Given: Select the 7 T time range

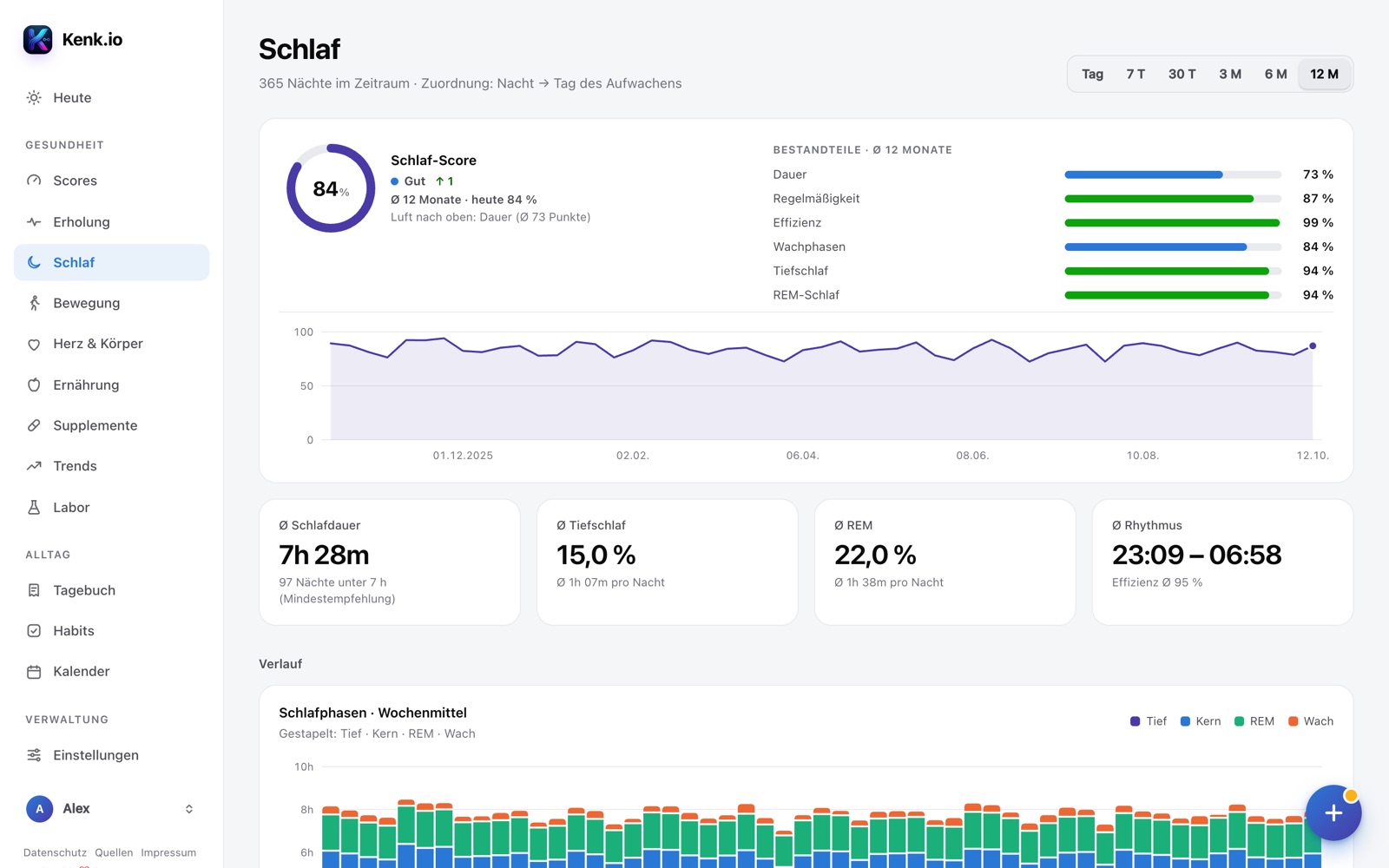Looking at the screenshot, I should point(1136,75).
